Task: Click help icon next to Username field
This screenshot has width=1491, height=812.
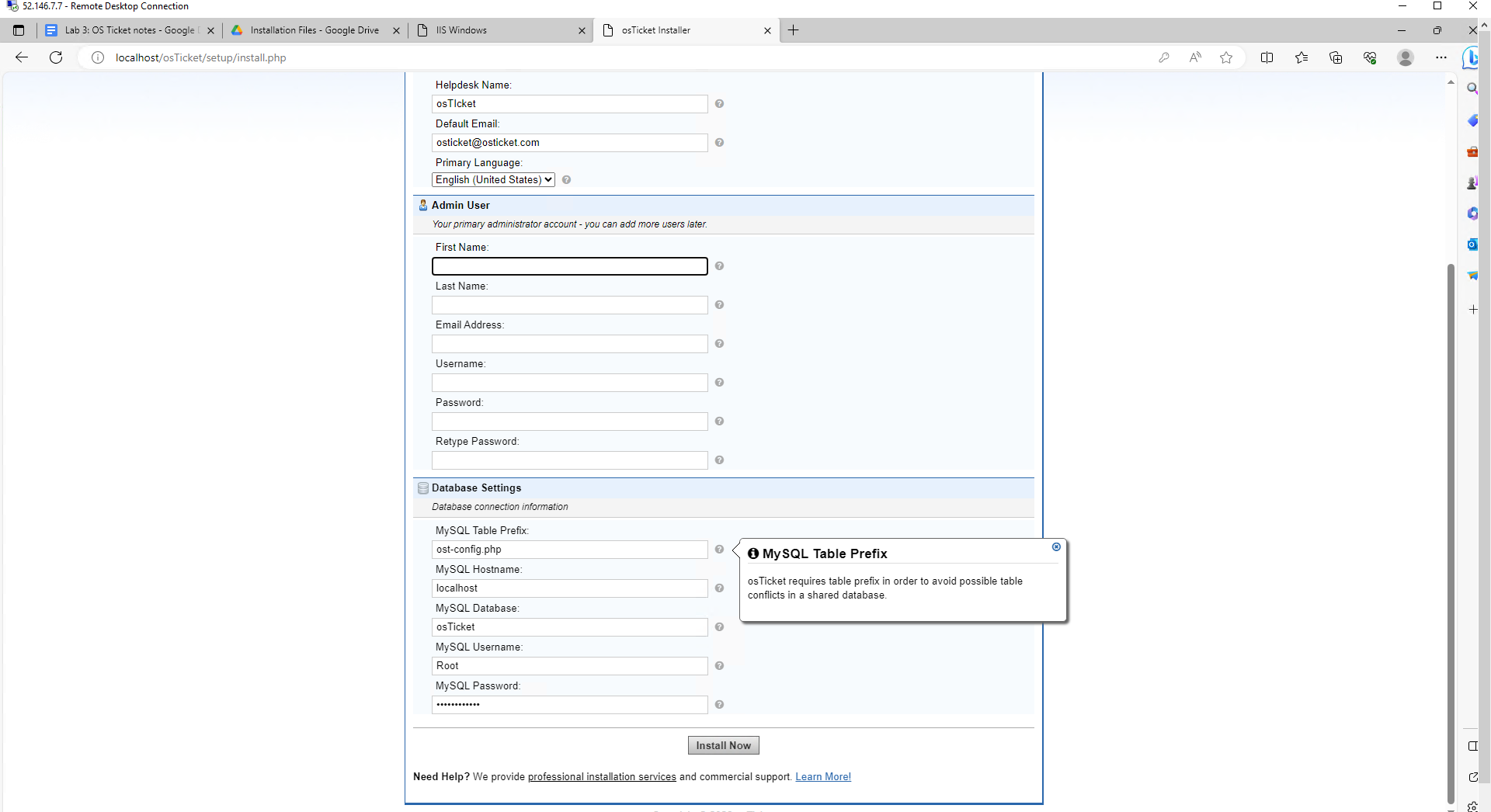Action: (x=719, y=382)
